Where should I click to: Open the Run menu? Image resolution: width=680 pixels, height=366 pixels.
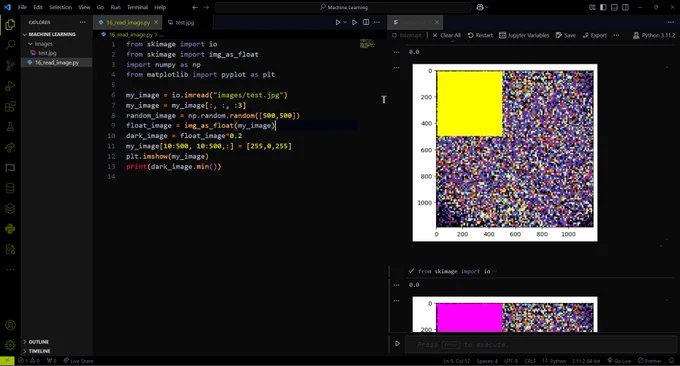pos(115,7)
